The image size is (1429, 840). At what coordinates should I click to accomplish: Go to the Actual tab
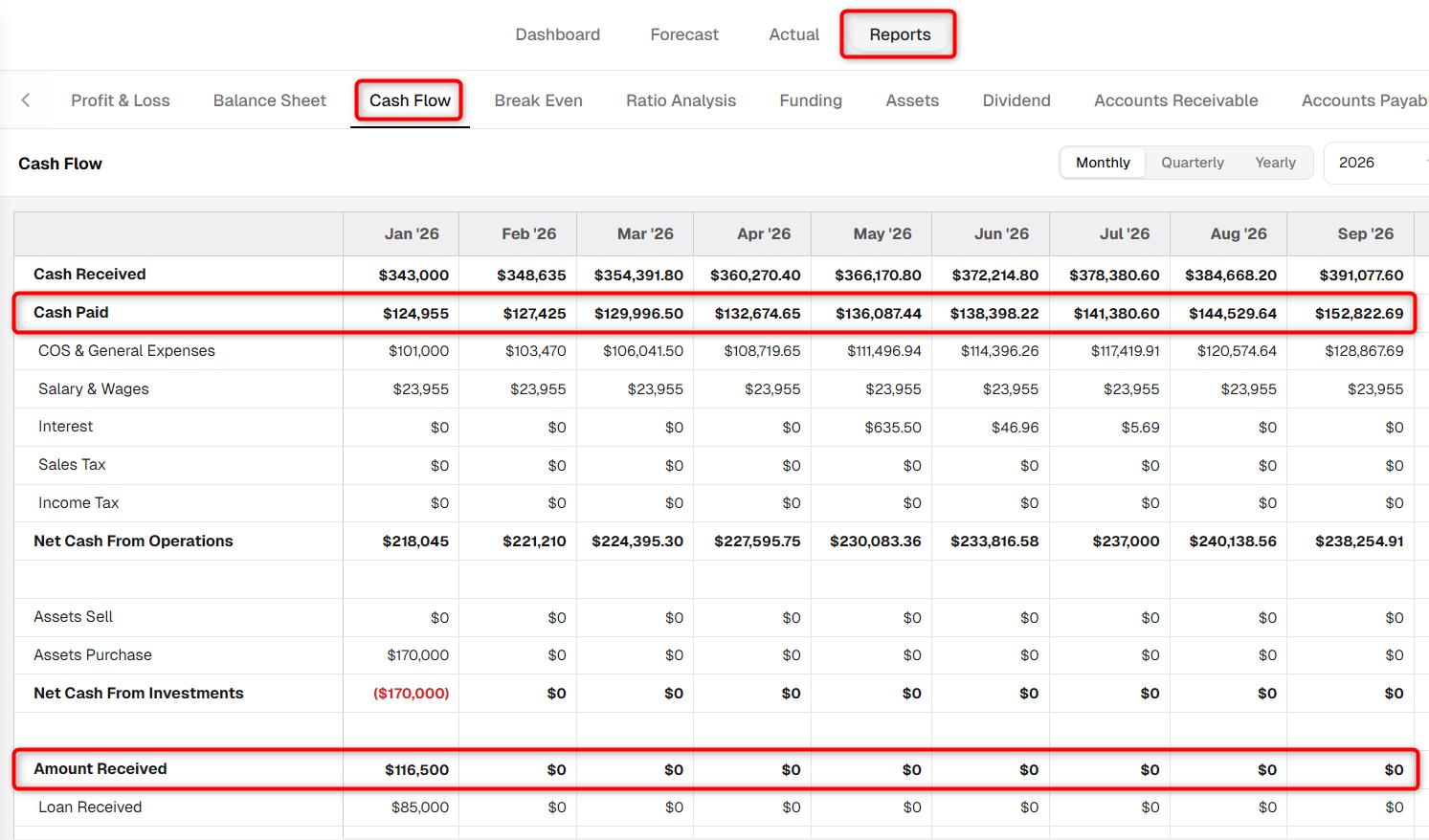794,34
